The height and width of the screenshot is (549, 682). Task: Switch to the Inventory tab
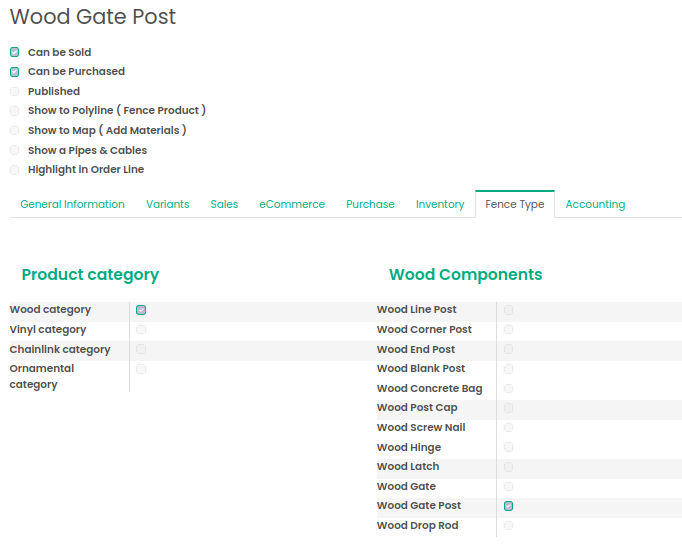440,204
